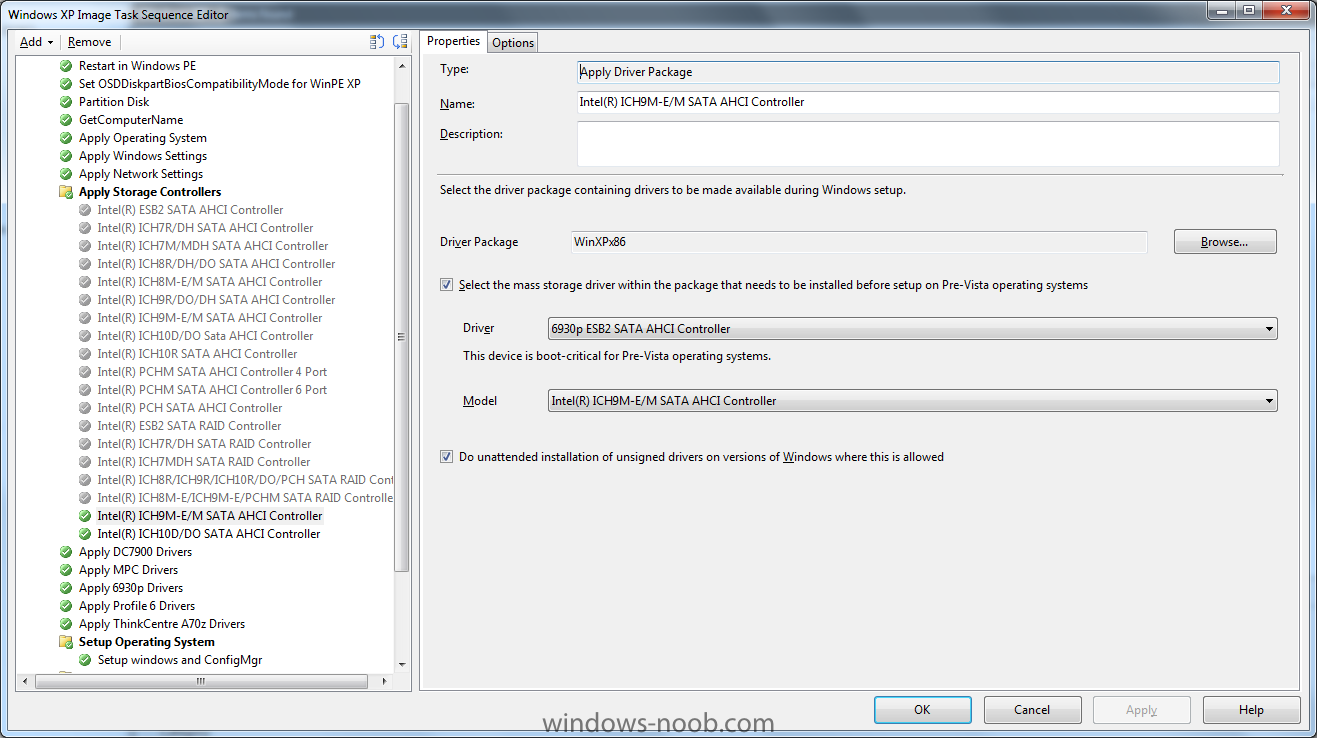
Task: Click the grey icon beside PCHM Controller 4 Port
Action: (x=85, y=372)
